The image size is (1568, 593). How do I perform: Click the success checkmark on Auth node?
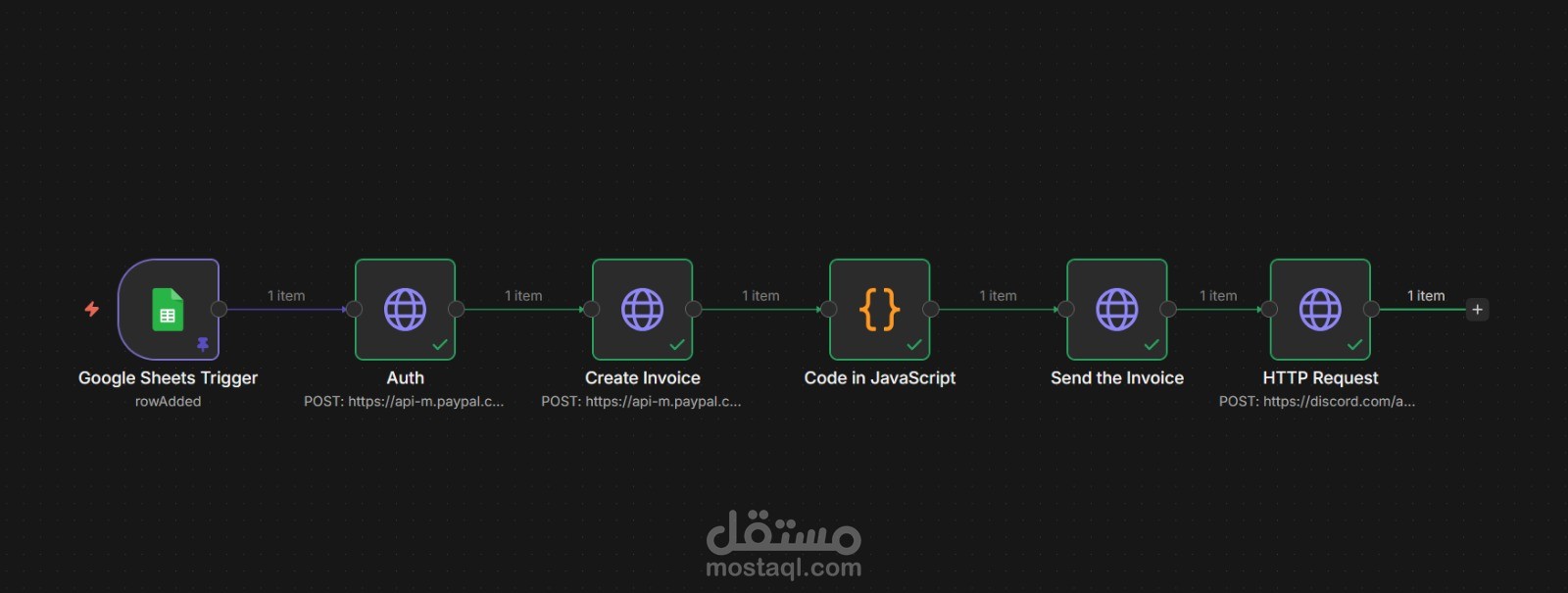coord(440,344)
